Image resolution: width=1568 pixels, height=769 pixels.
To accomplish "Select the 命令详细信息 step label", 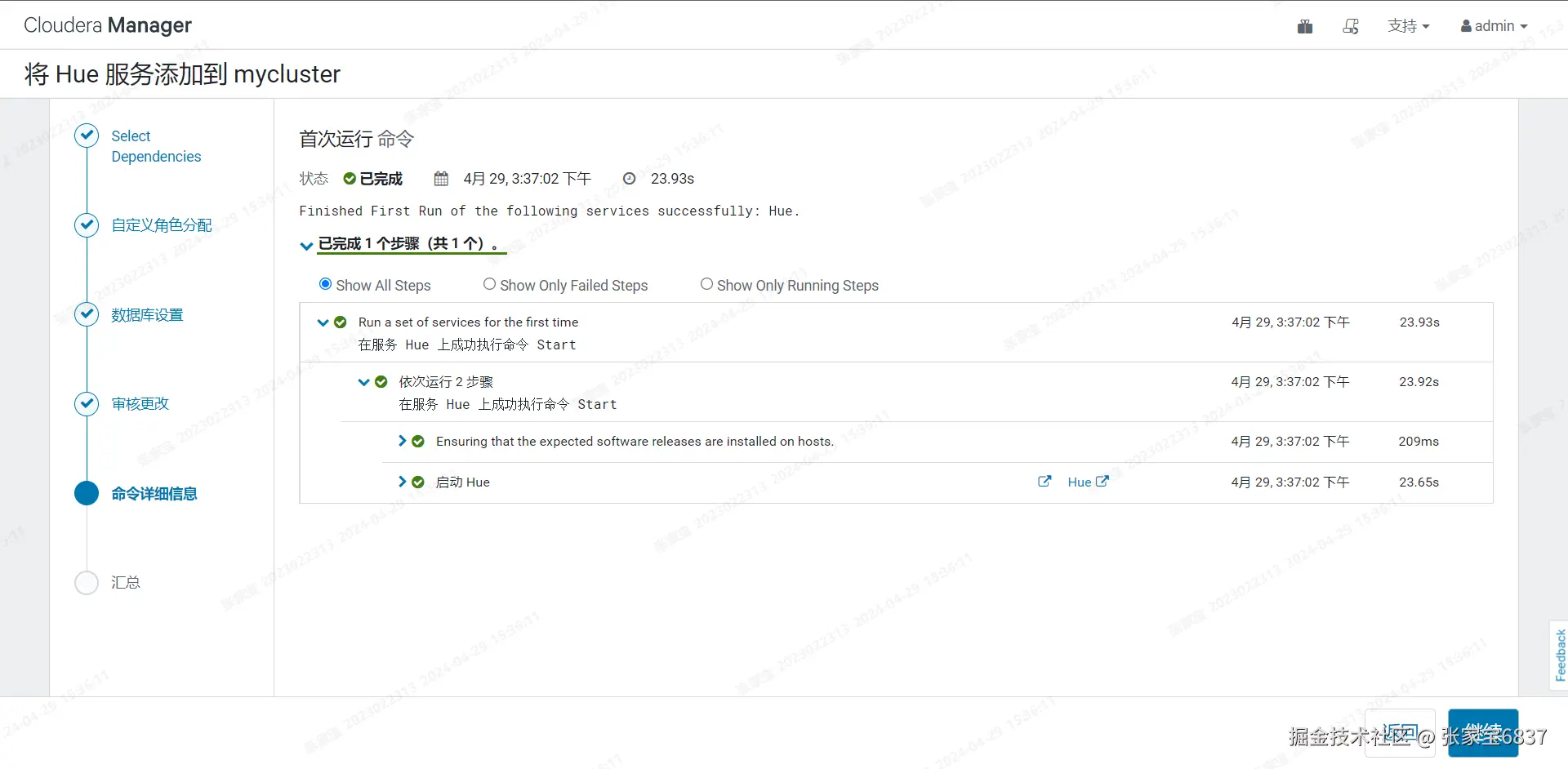I will pos(154,494).
